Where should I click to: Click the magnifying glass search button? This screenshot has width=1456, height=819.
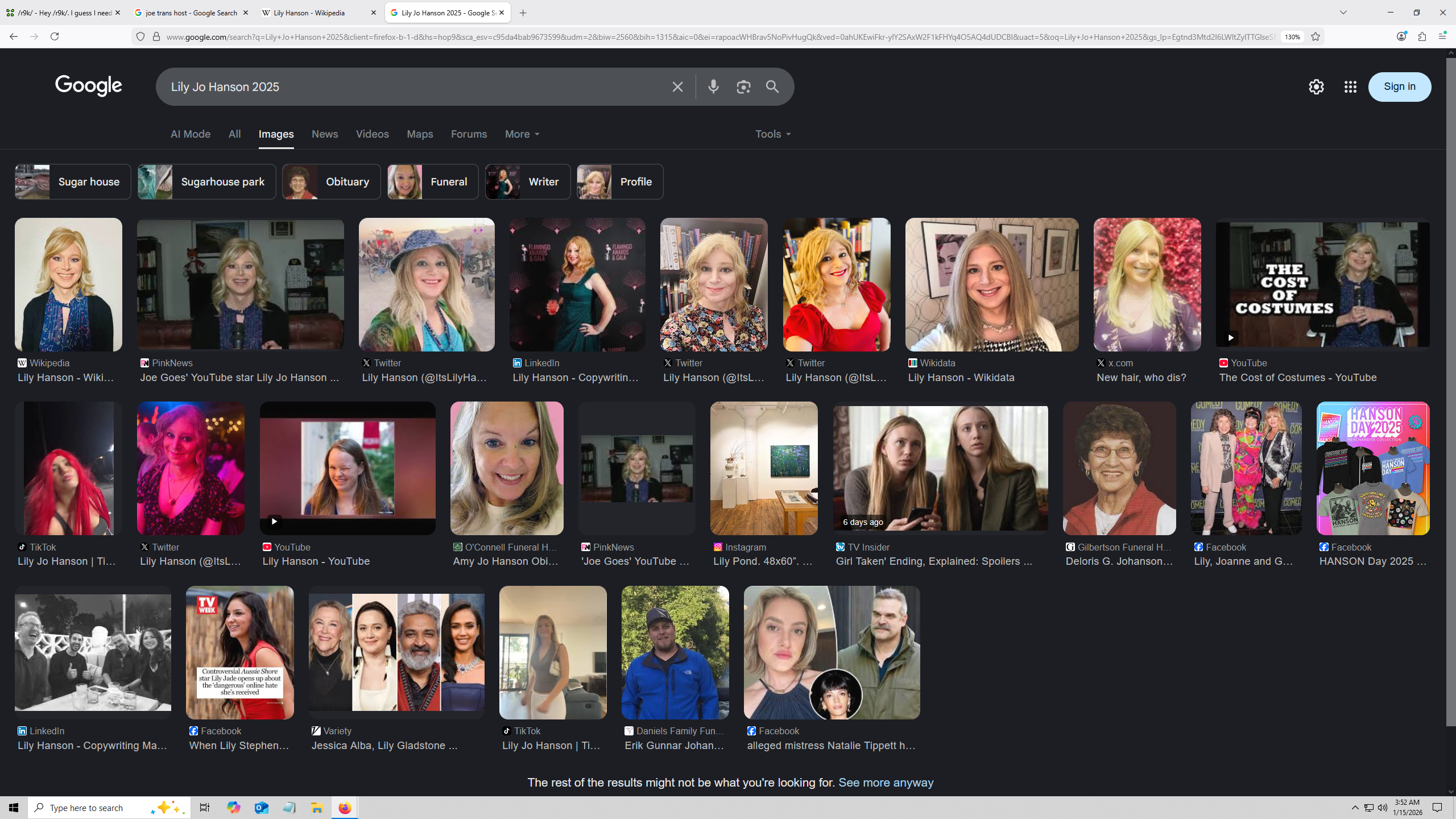coord(772,87)
